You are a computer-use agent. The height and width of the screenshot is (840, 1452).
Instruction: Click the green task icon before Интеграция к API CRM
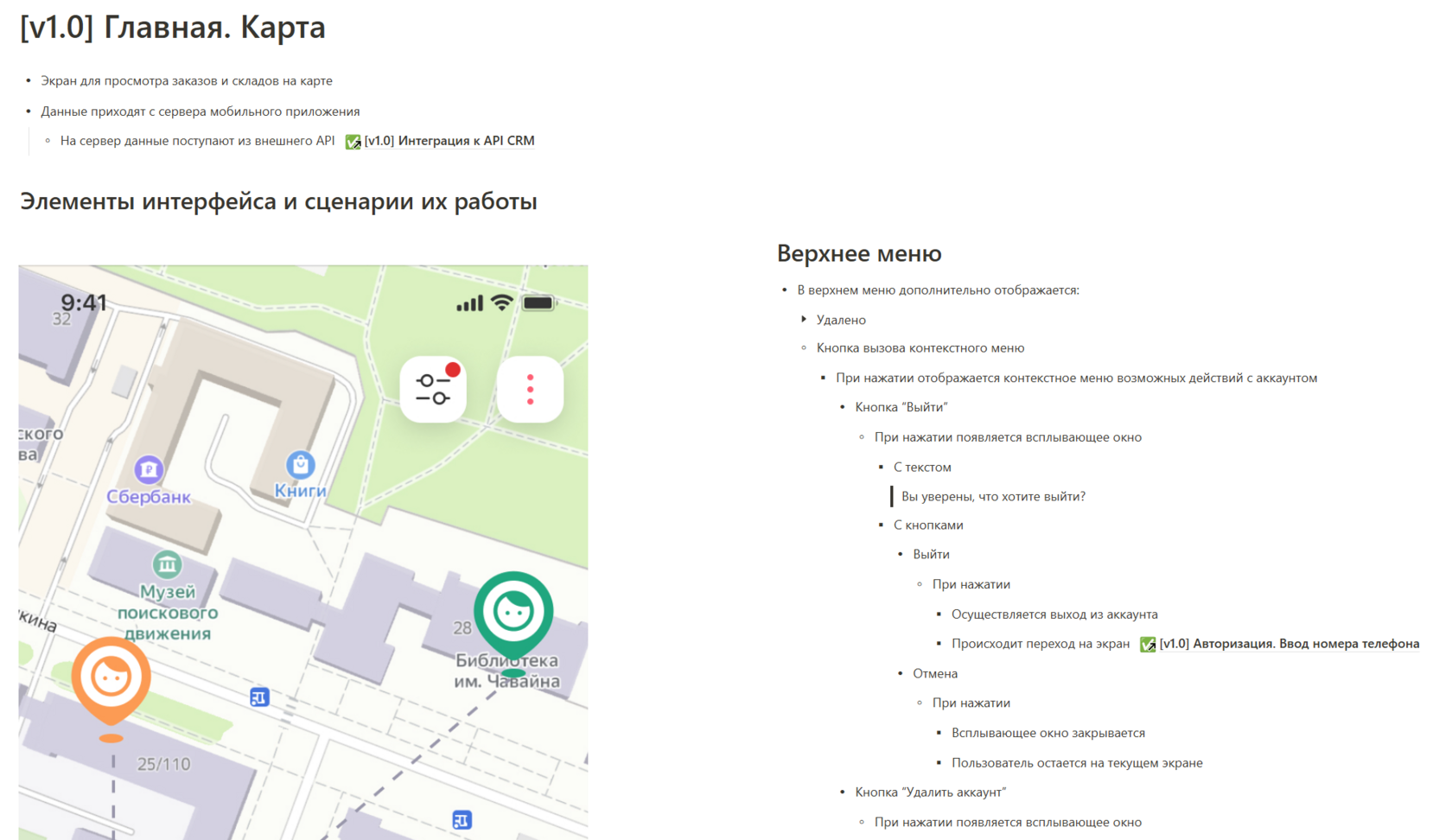(x=353, y=142)
